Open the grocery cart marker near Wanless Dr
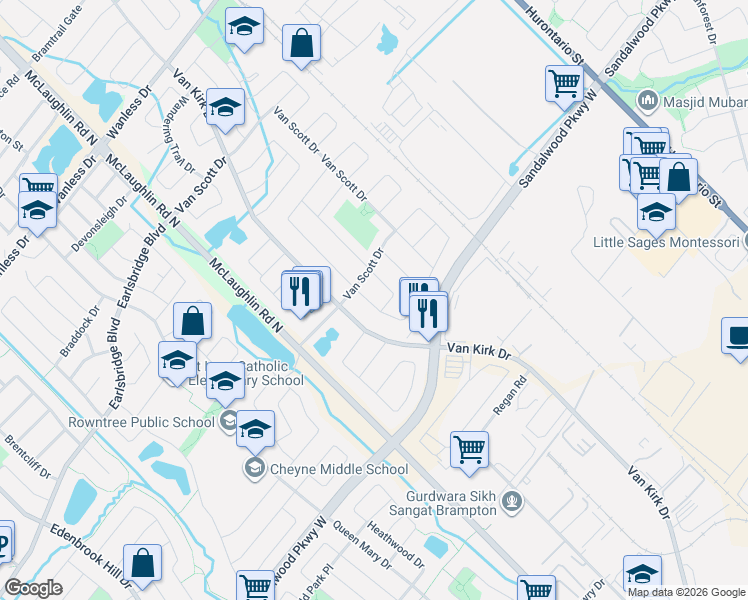The width and height of the screenshot is (748, 600). click(39, 183)
